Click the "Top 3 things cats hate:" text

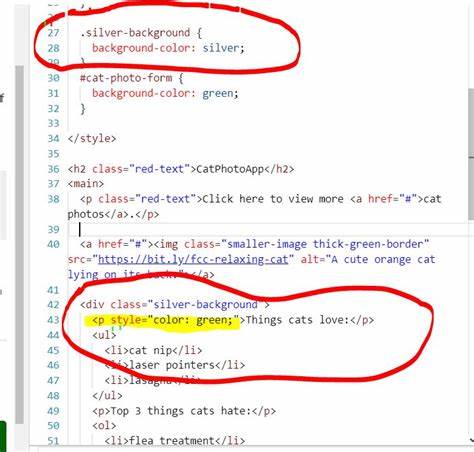point(180,411)
